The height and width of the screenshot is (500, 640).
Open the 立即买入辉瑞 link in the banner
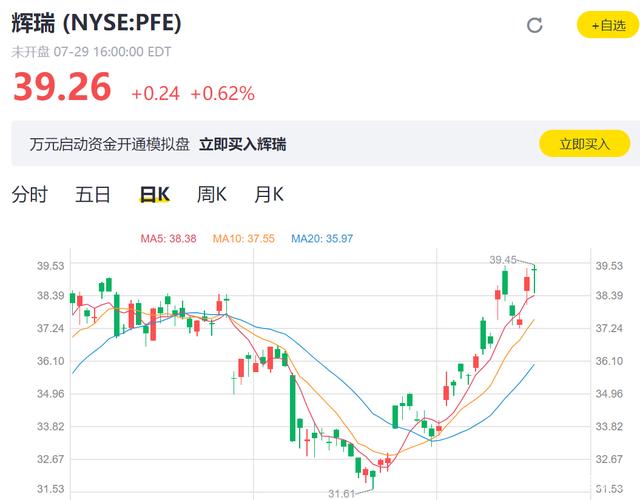point(242,144)
